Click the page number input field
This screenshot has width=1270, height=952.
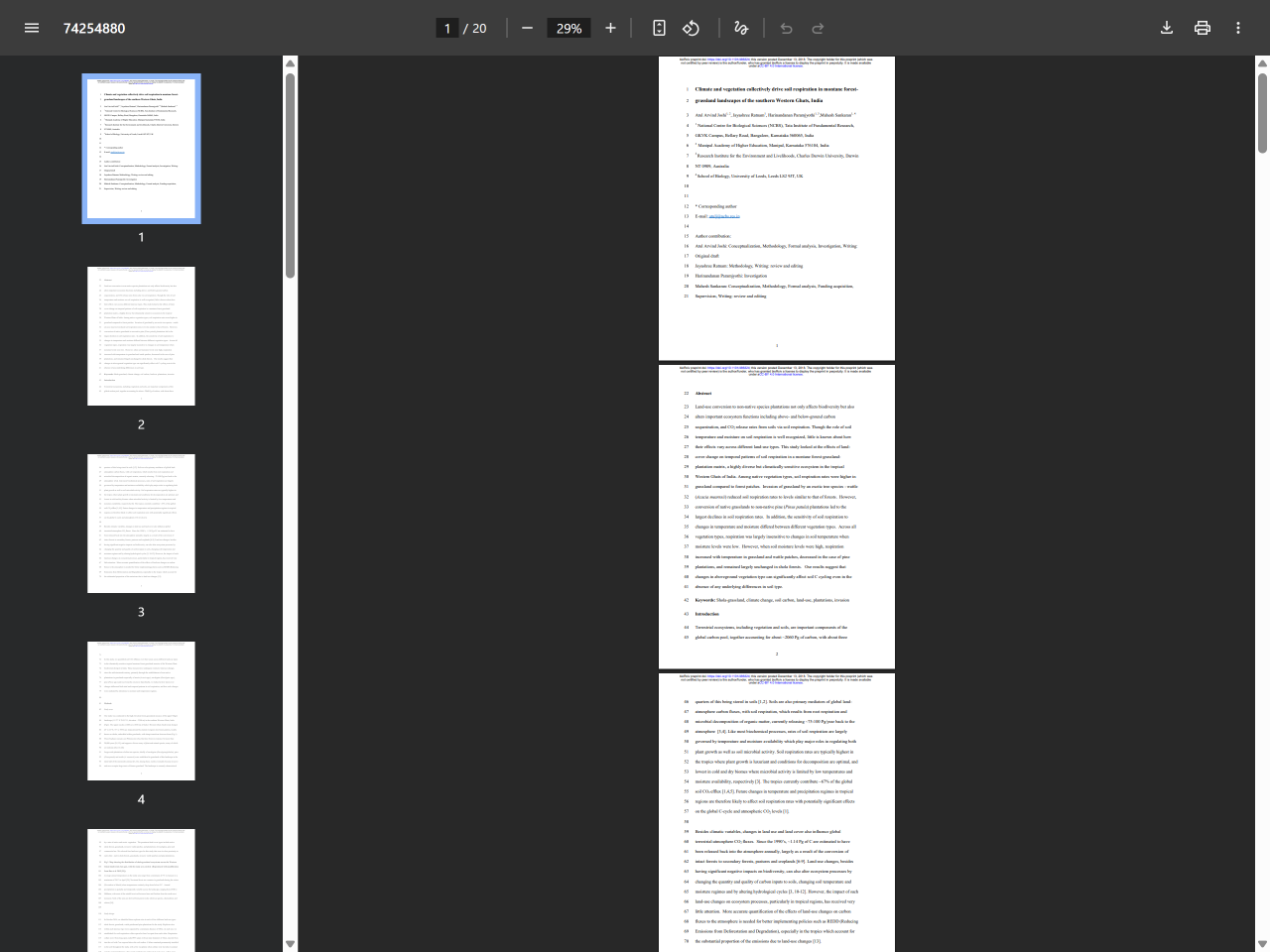tap(447, 28)
